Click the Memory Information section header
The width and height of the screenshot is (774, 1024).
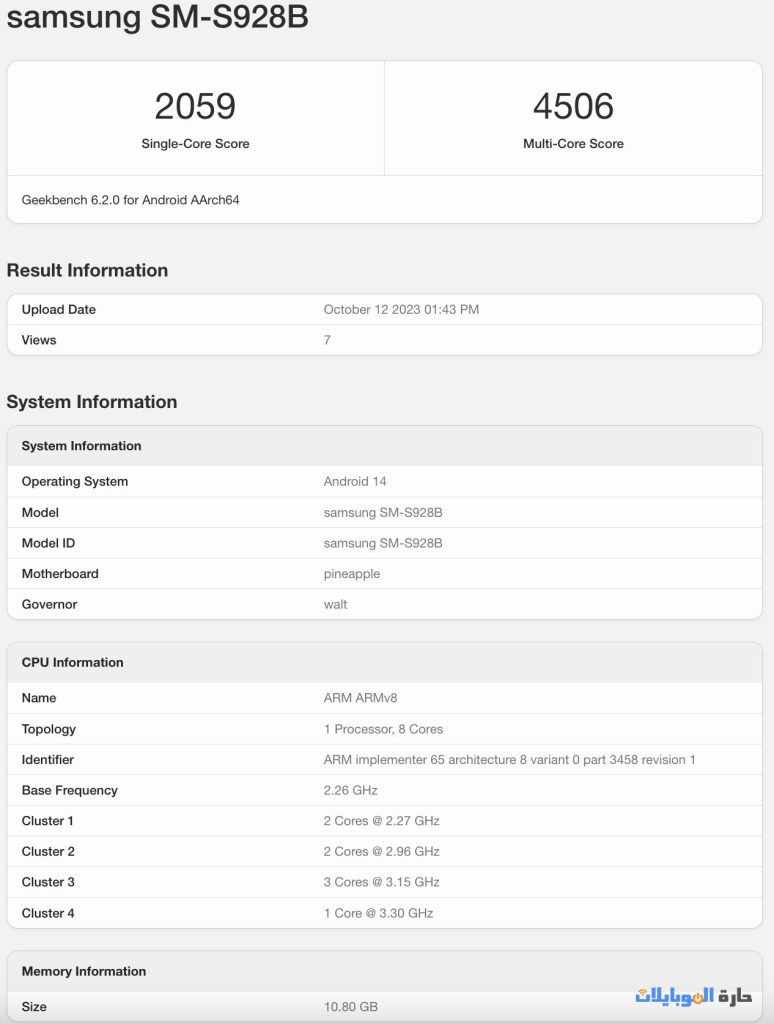tap(83, 971)
